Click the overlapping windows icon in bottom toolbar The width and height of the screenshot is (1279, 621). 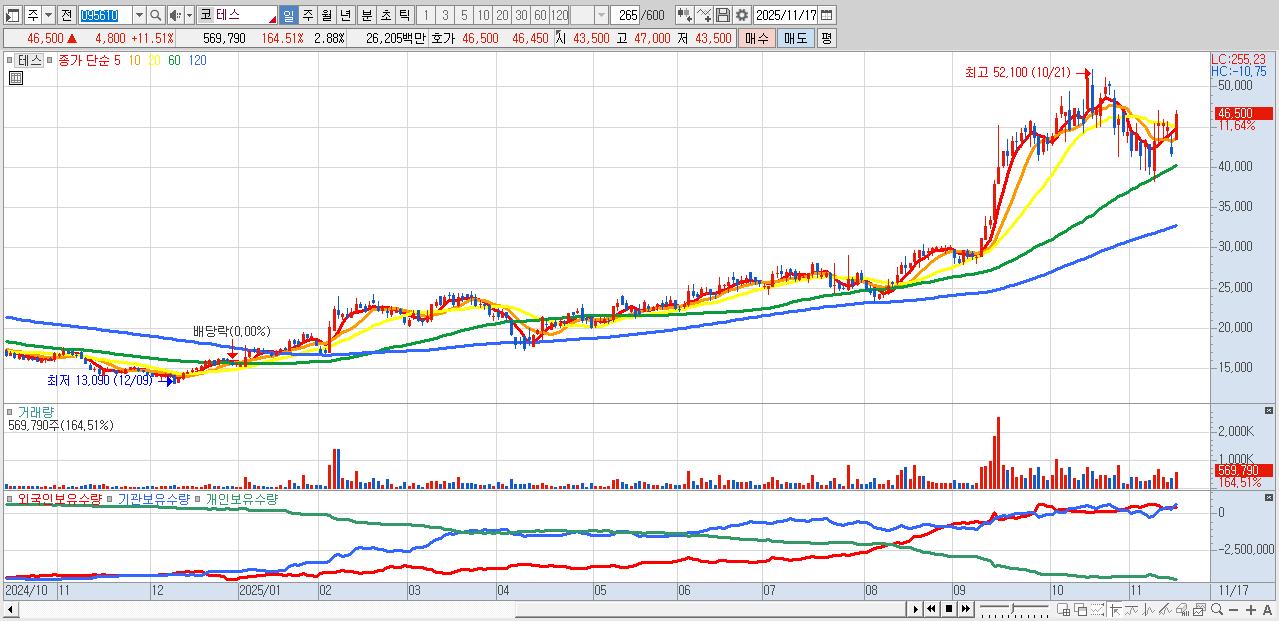coord(1081,609)
